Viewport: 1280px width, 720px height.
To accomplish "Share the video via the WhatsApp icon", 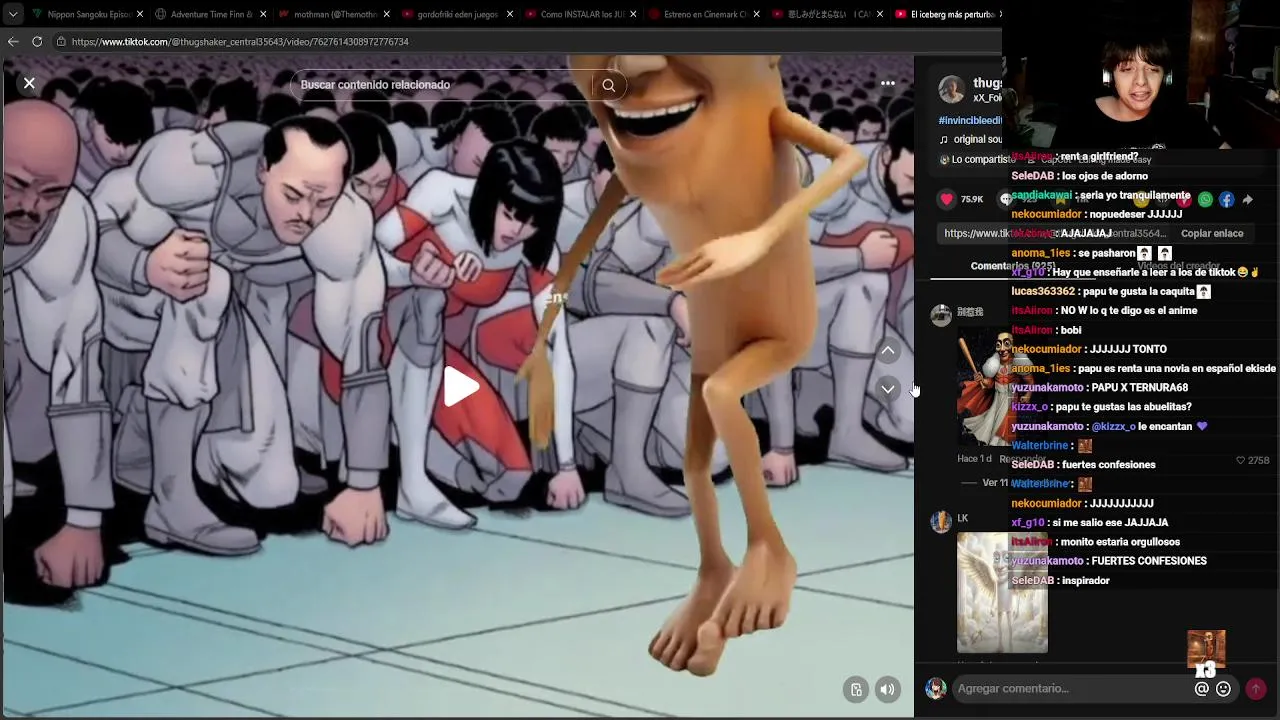I will 1205,199.
